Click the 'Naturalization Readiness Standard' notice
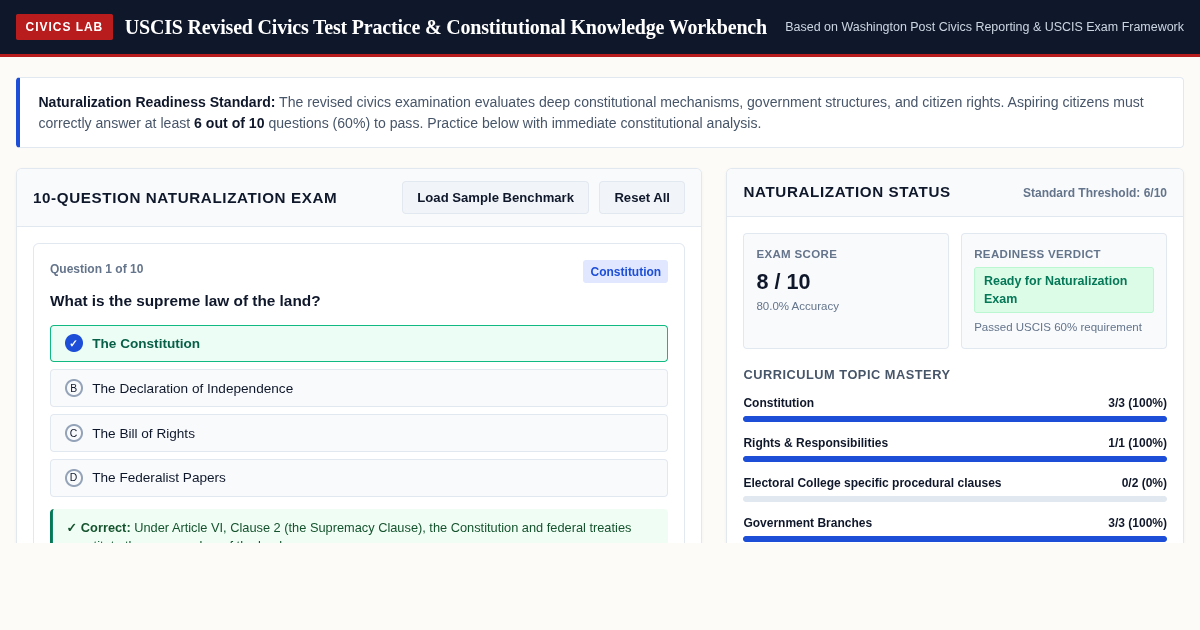1200x630 pixels. 600,113
